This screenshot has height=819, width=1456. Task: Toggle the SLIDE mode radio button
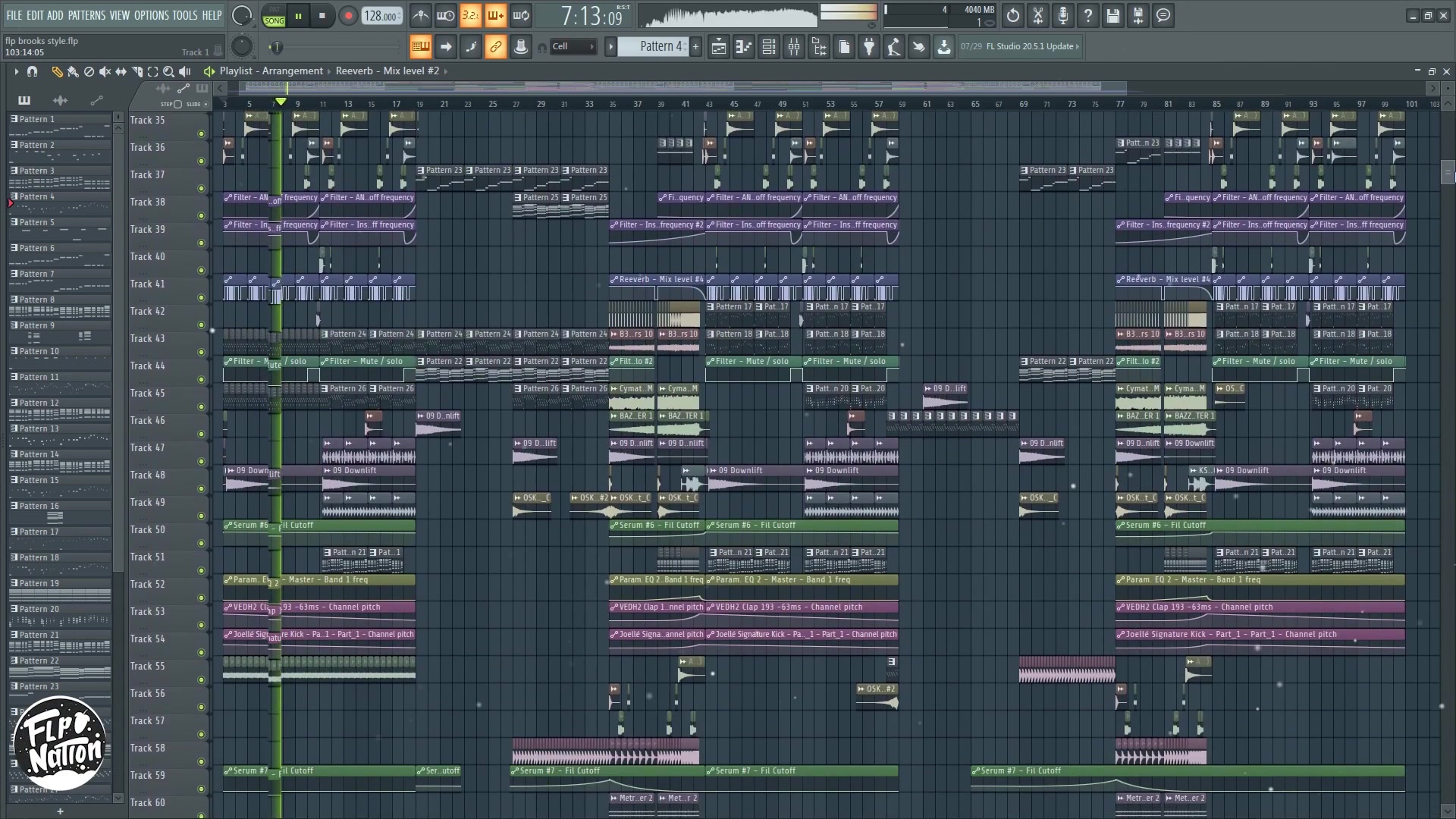click(206, 104)
